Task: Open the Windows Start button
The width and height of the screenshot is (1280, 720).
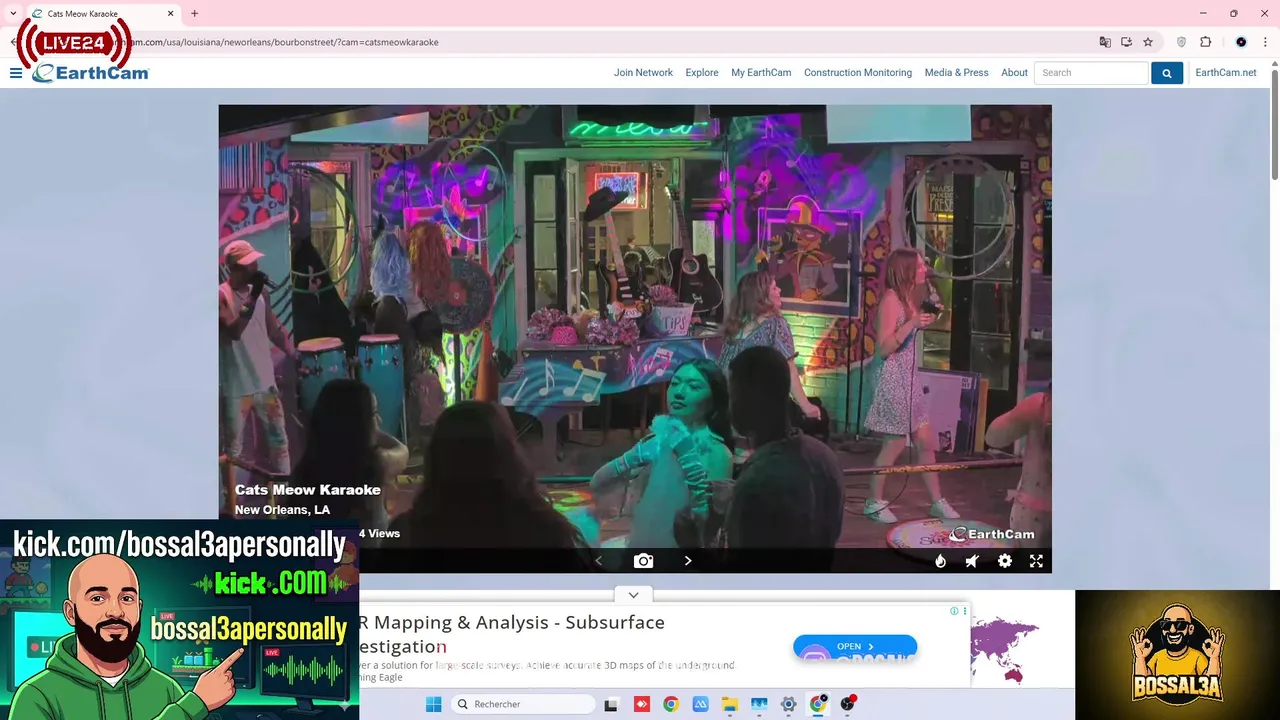Action: pos(433,704)
